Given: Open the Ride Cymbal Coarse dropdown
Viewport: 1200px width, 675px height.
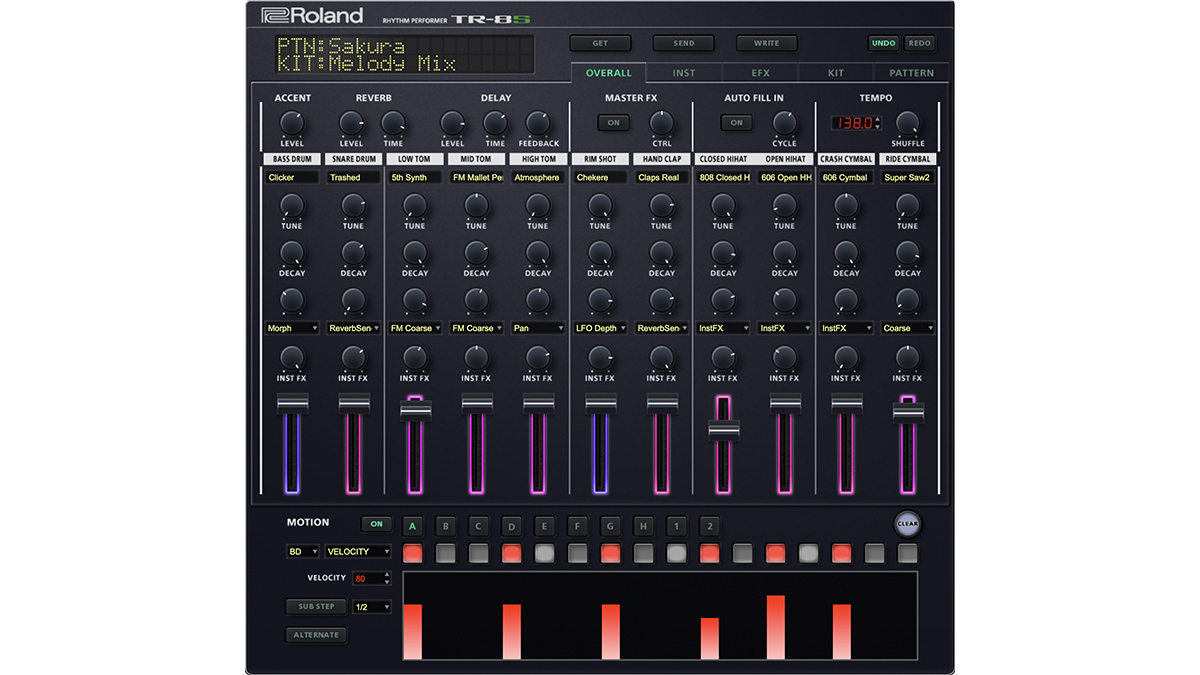Looking at the screenshot, I should click(x=908, y=328).
